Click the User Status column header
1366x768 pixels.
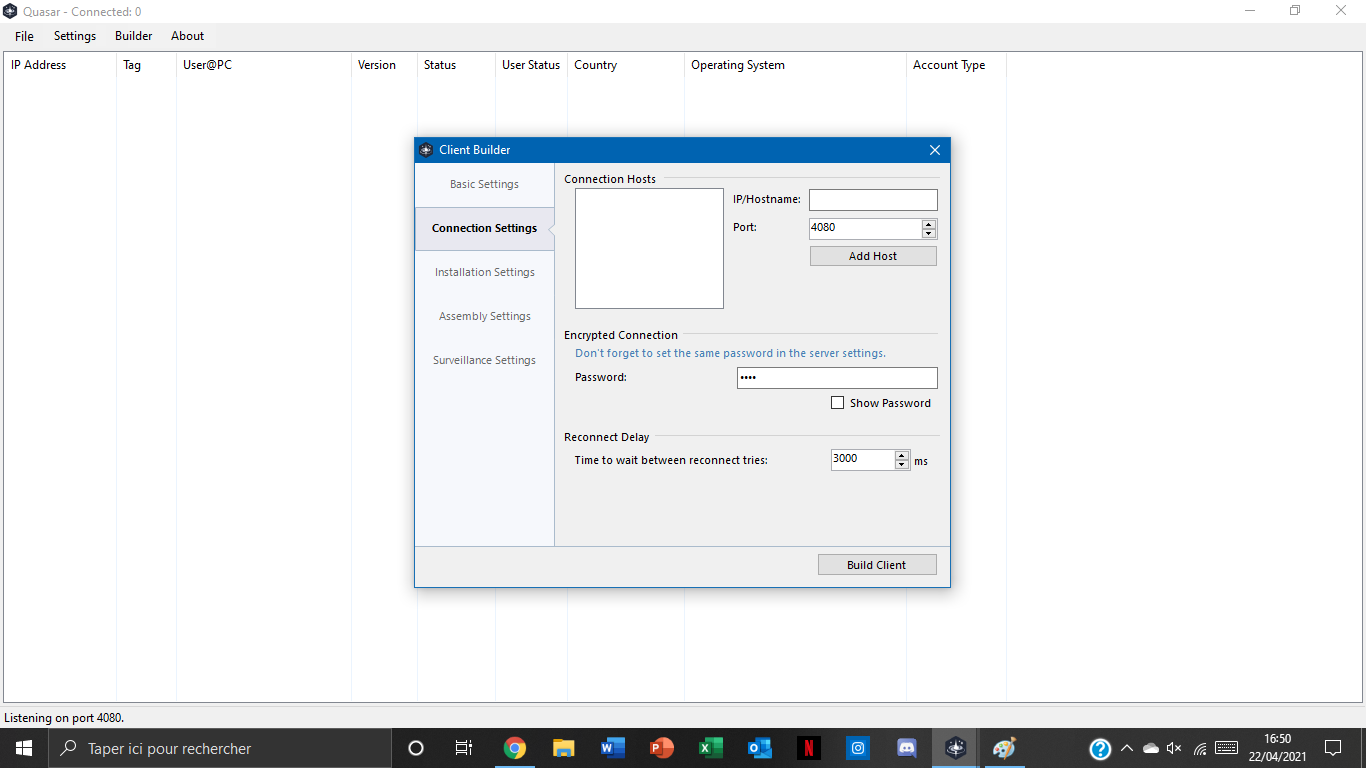coord(531,65)
